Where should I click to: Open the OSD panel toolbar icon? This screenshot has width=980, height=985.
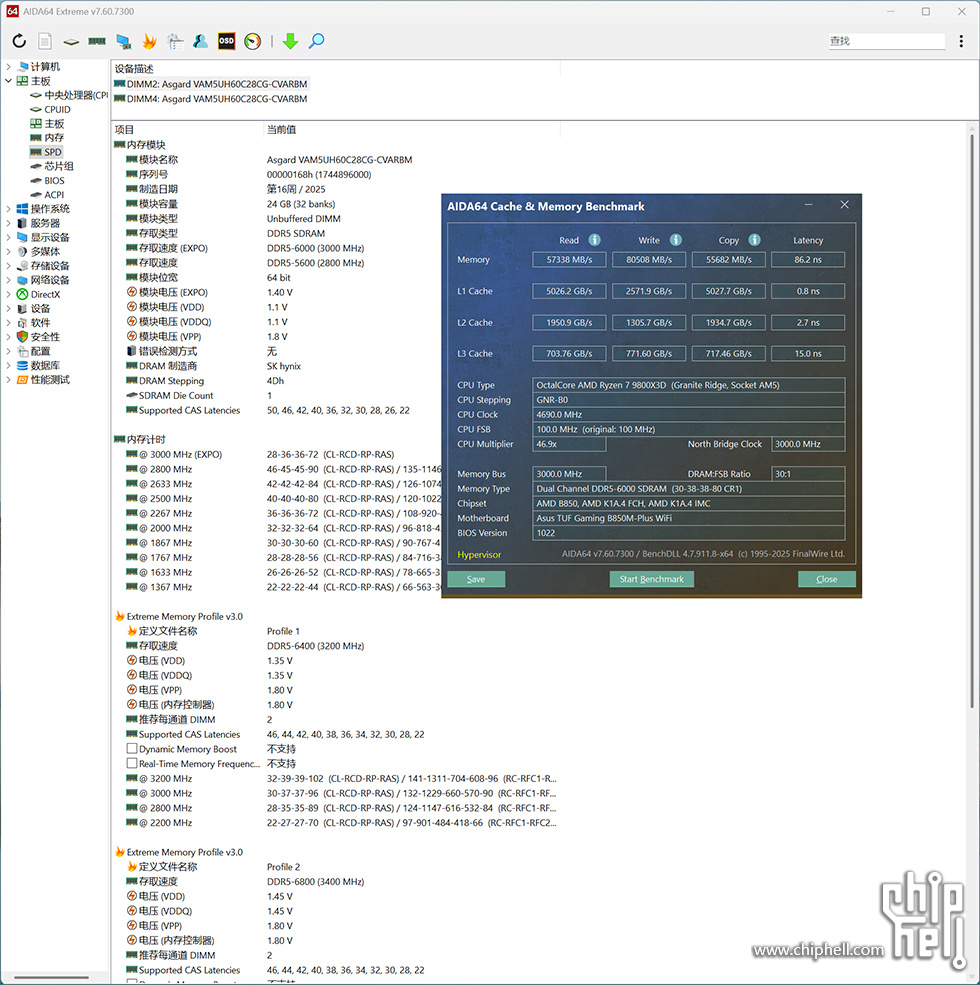click(x=226, y=41)
